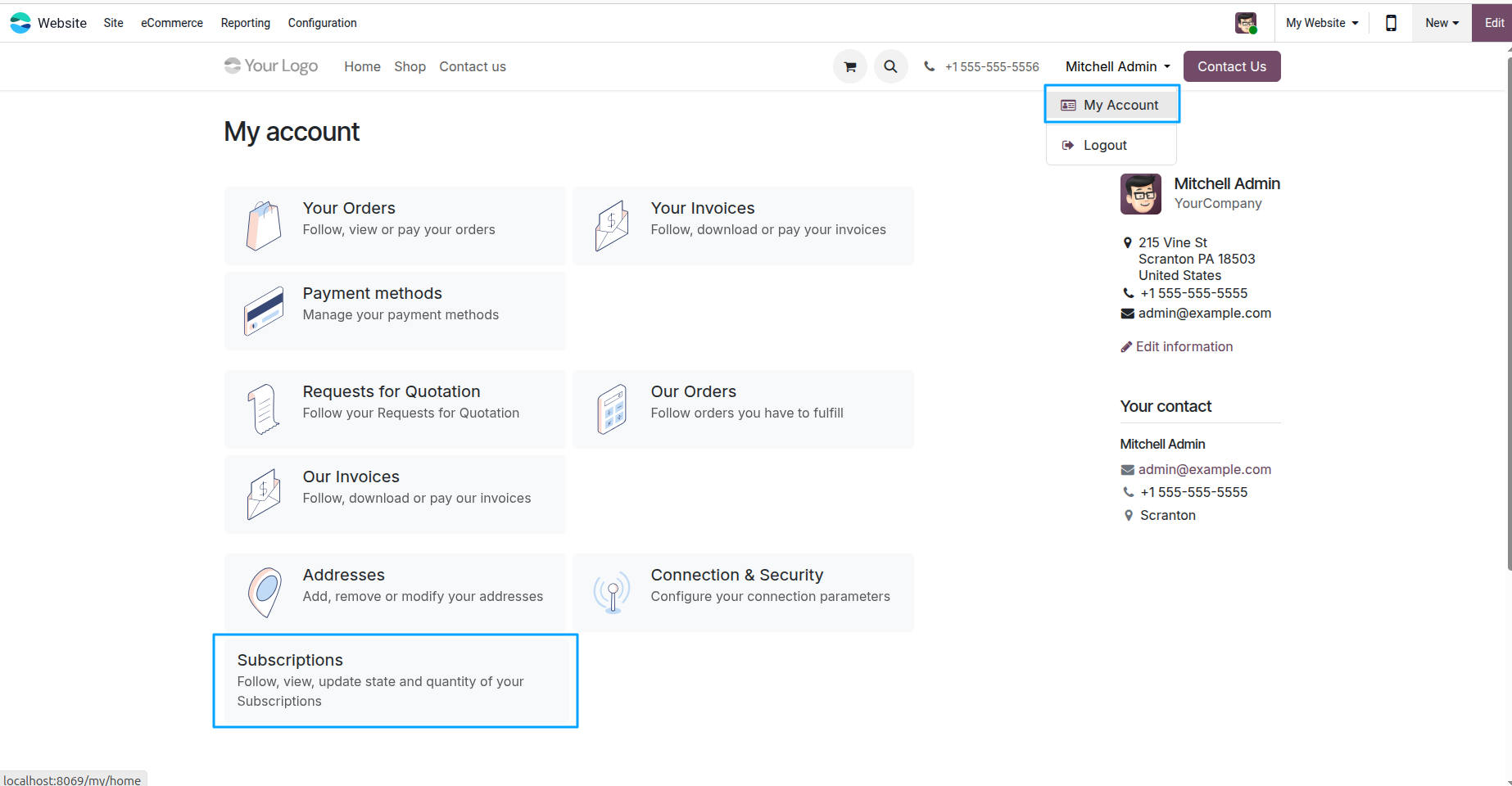This screenshot has width=1512, height=786.
Task: Click the envelope icon in Your contact
Action: (x=1128, y=470)
